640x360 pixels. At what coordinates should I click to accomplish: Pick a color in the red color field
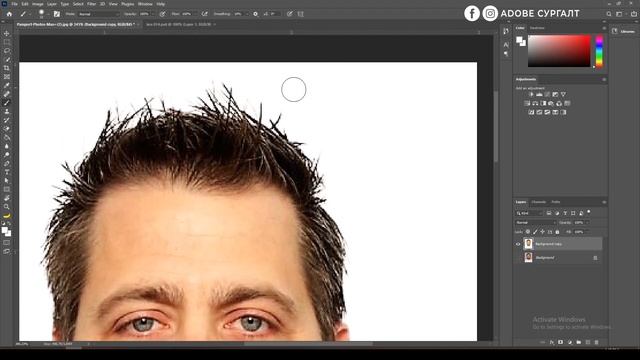tap(559, 51)
